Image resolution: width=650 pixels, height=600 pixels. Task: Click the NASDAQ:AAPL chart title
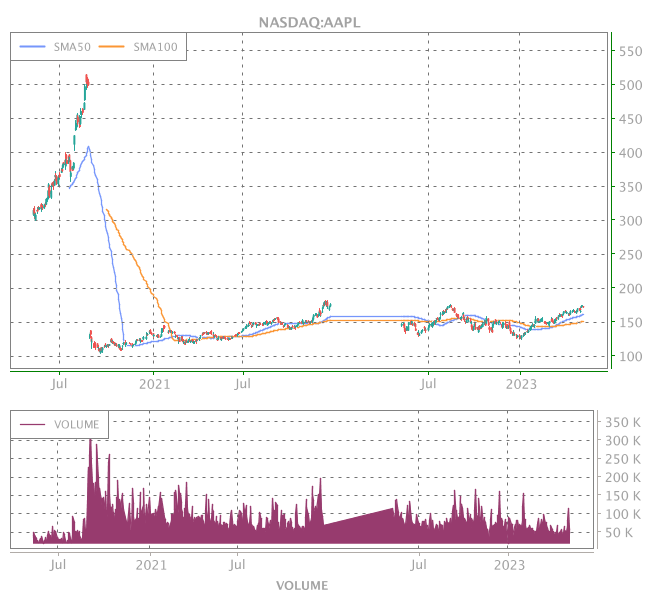(309, 22)
